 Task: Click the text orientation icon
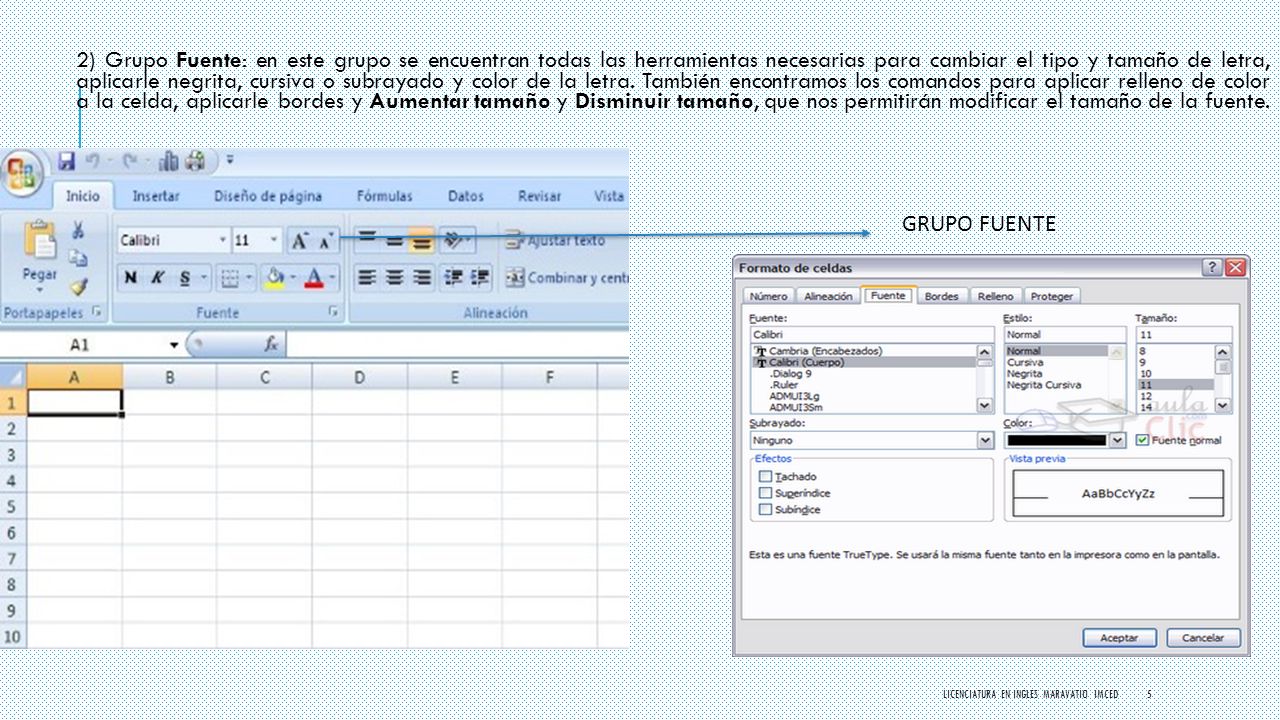click(x=454, y=240)
